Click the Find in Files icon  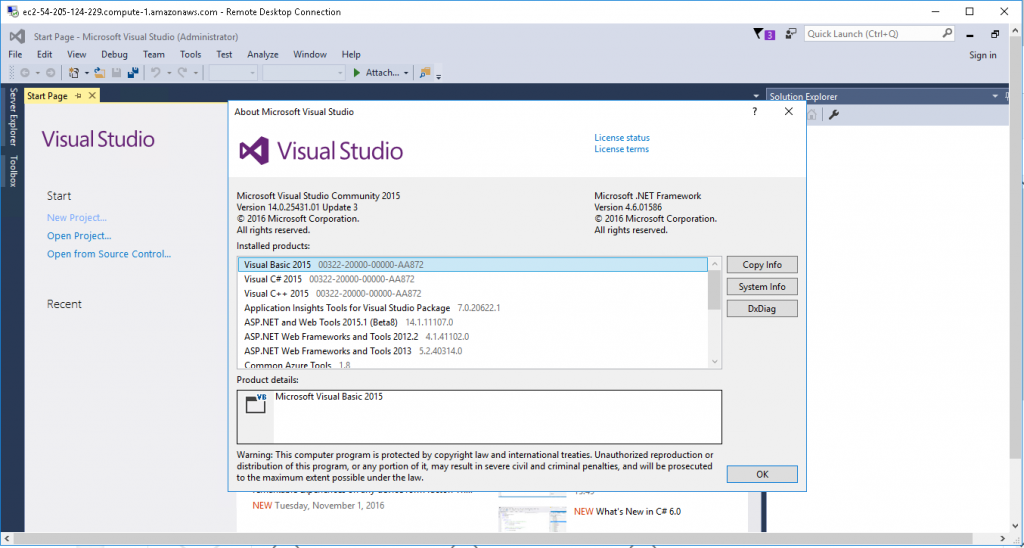point(426,73)
